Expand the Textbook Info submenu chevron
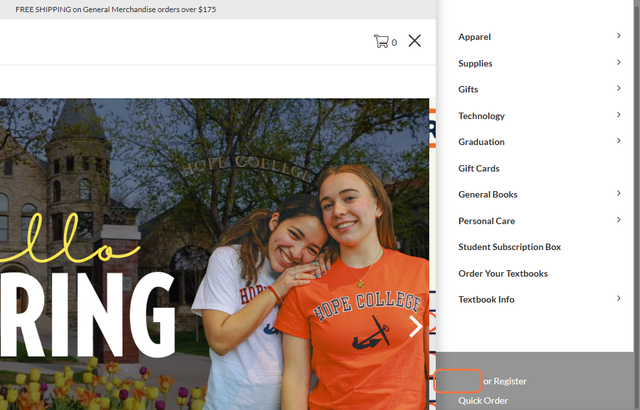 click(x=619, y=299)
